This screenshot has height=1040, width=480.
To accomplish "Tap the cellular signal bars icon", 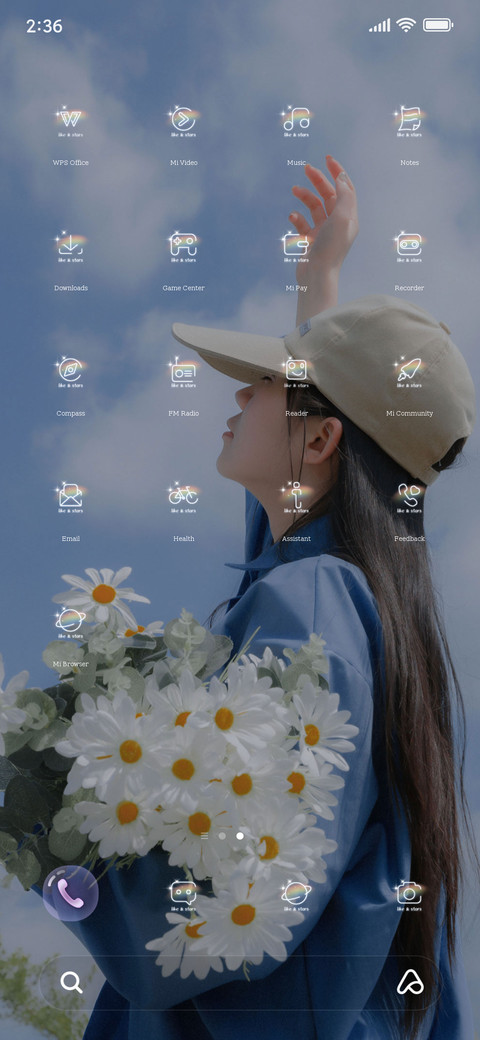I will (380, 26).
